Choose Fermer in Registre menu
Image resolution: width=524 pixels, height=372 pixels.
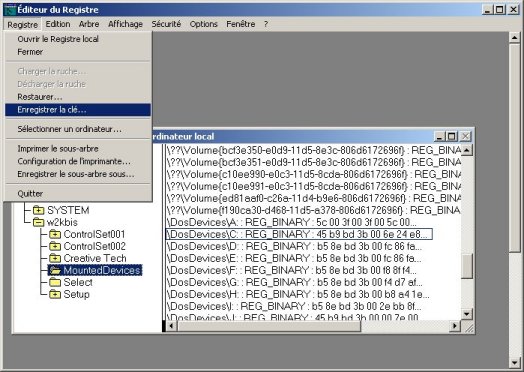[x=78, y=52]
